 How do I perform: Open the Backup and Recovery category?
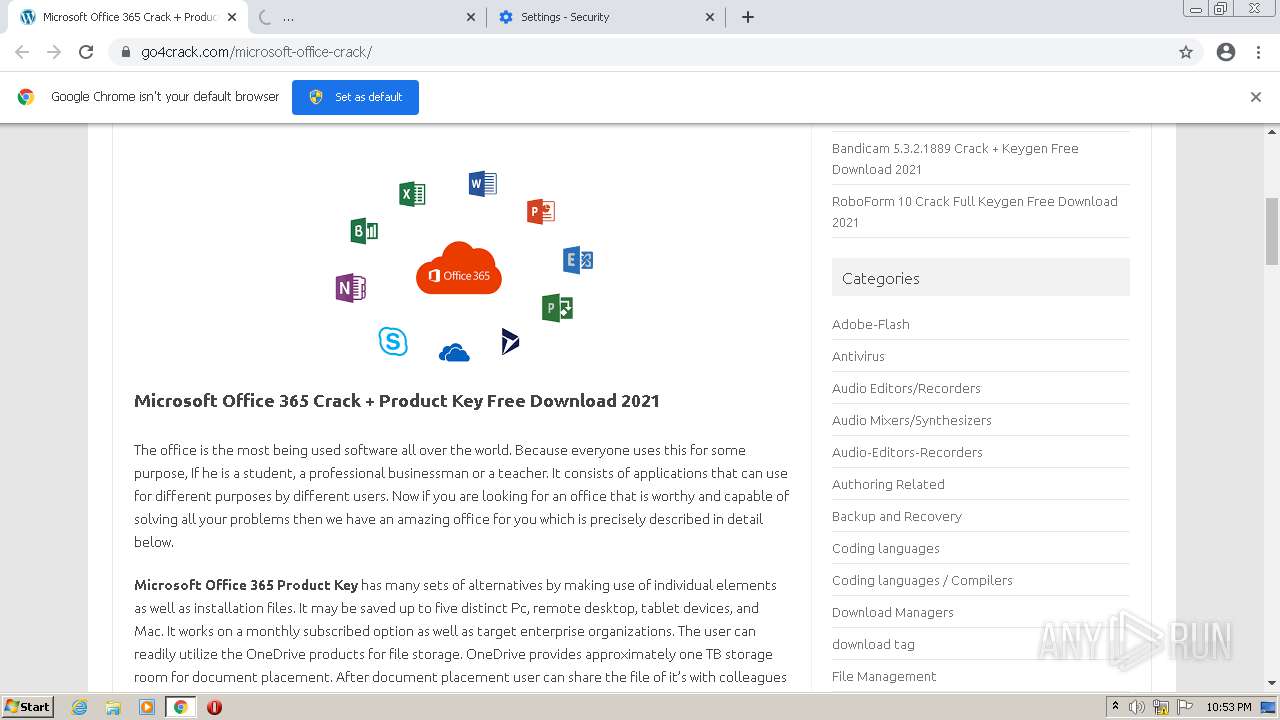pos(897,516)
